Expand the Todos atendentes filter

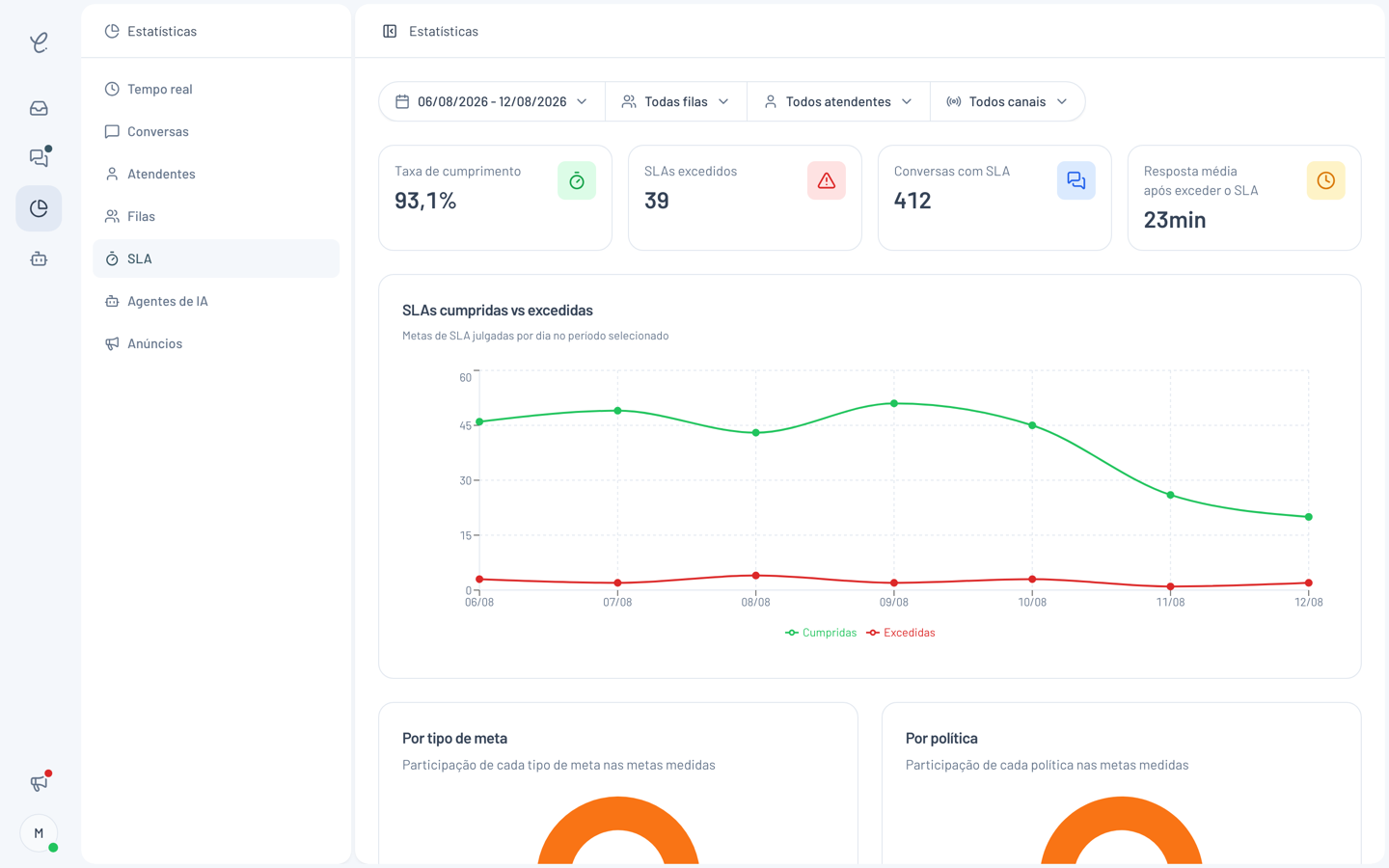click(x=838, y=101)
